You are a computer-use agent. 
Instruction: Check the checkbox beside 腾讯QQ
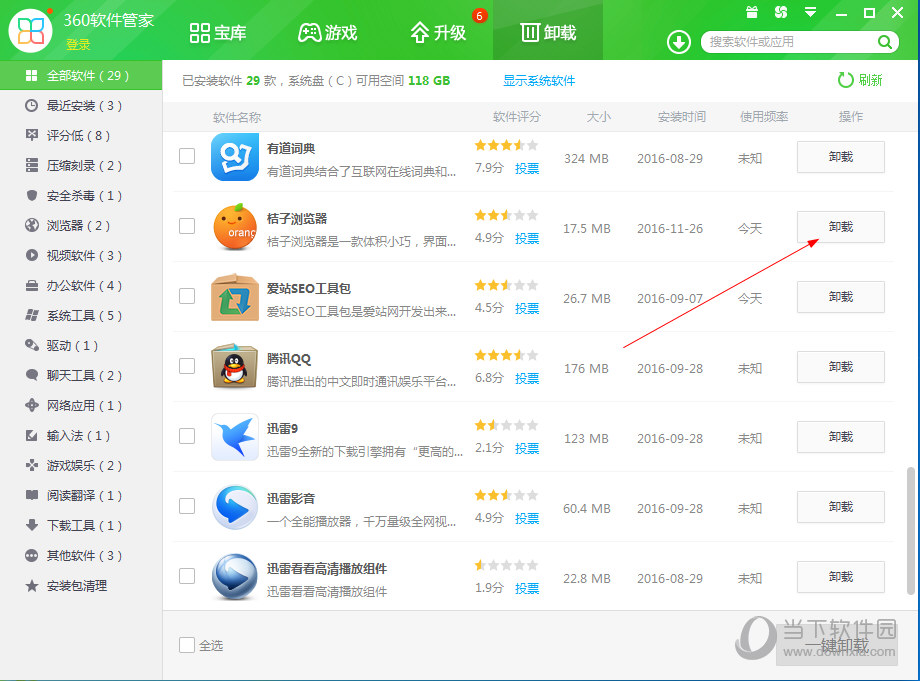187,367
